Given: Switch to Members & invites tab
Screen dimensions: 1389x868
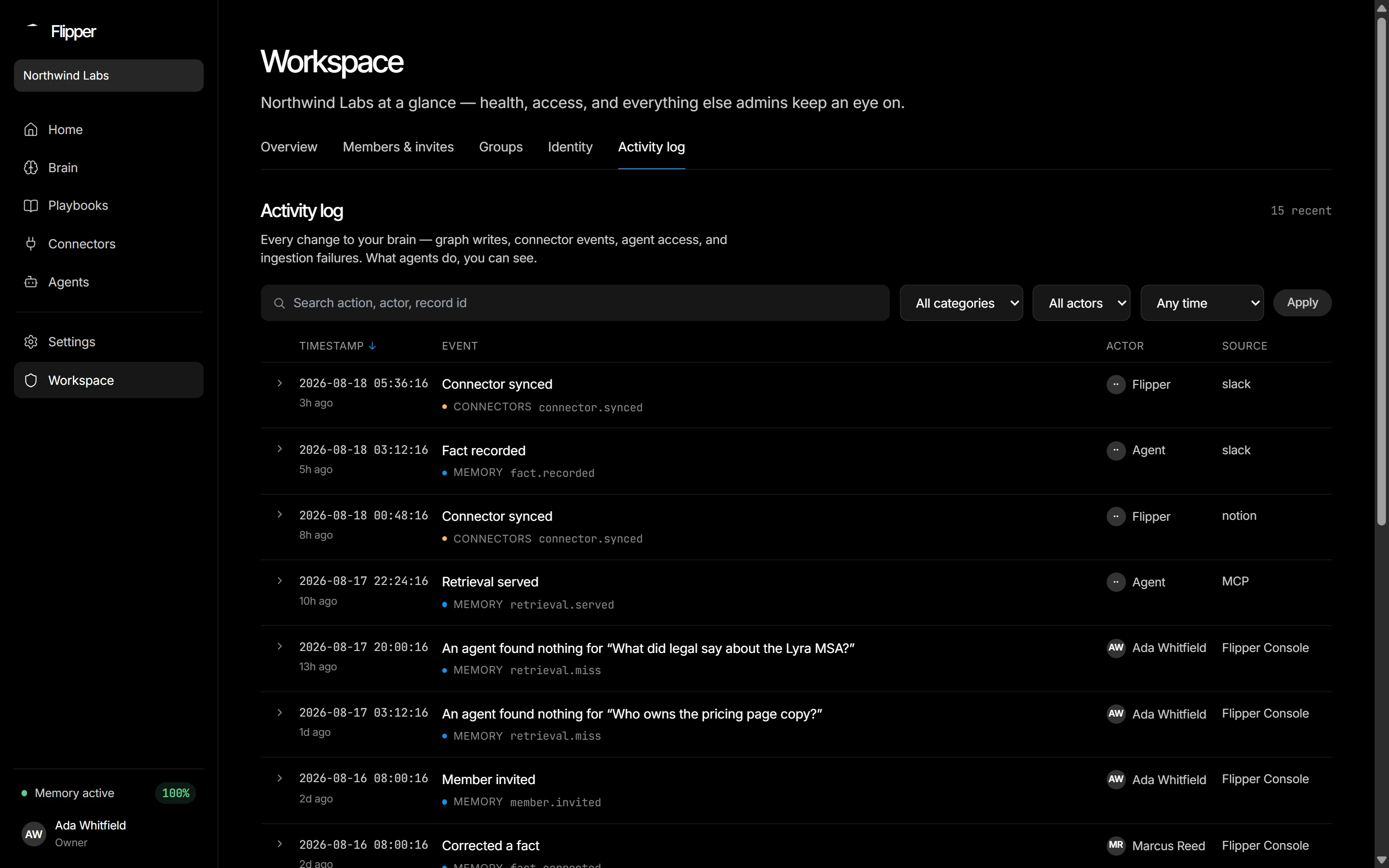Looking at the screenshot, I should 398,148.
